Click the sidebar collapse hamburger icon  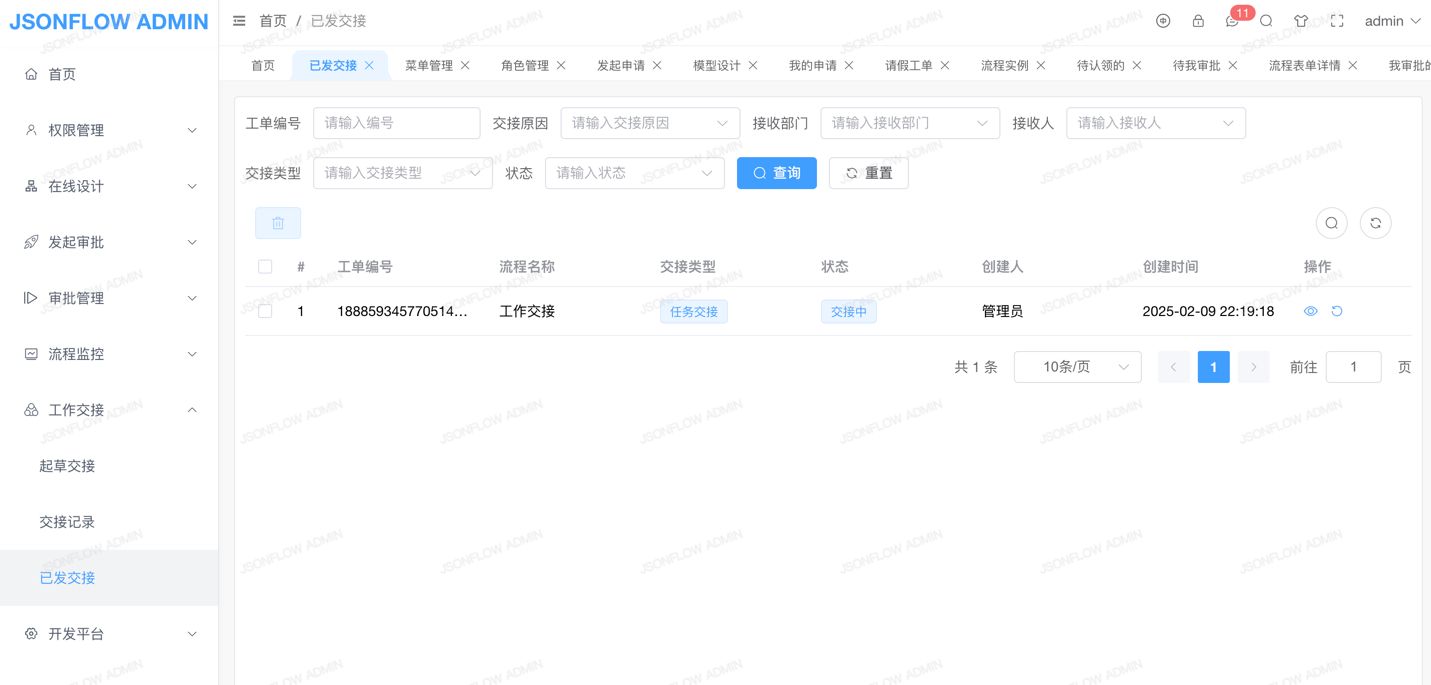[239, 21]
